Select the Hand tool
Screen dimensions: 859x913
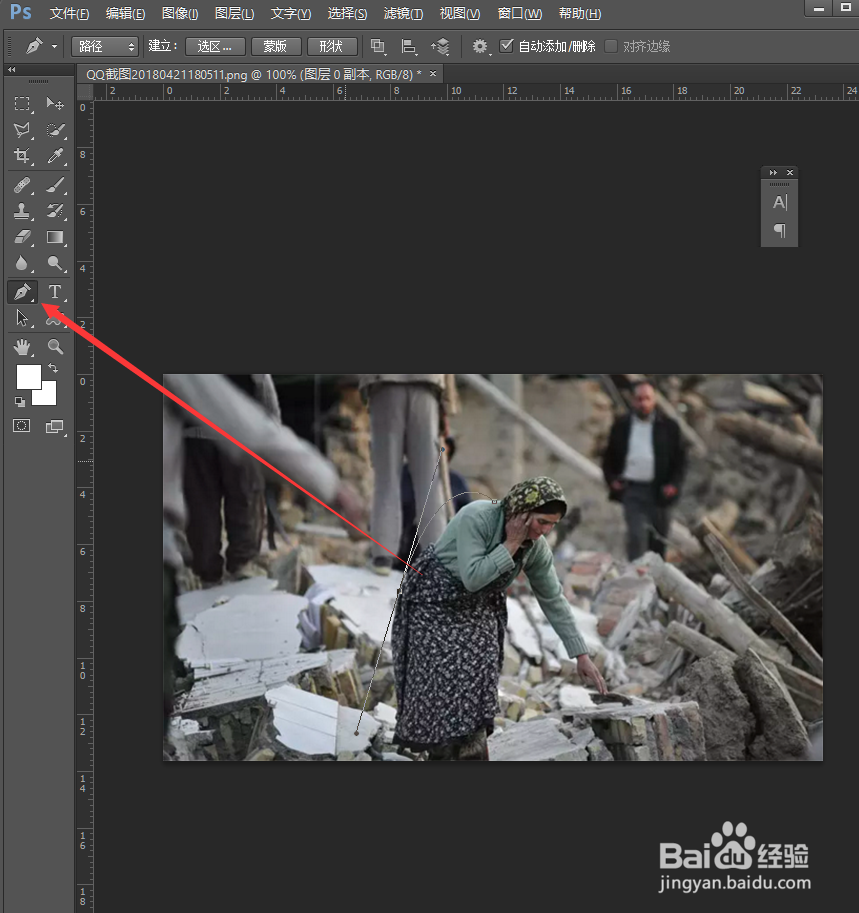click(22, 347)
